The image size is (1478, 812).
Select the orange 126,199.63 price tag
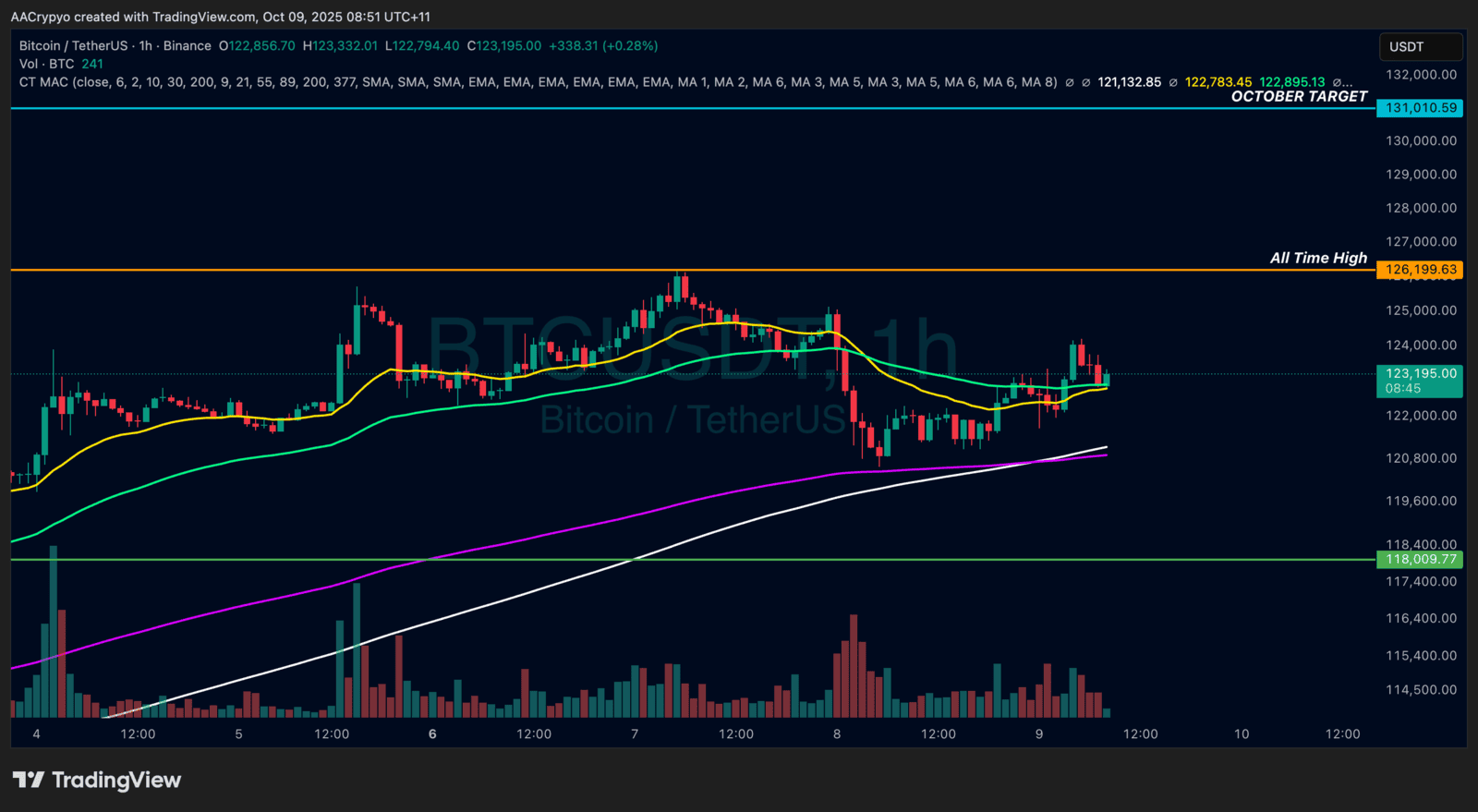point(1421,270)
